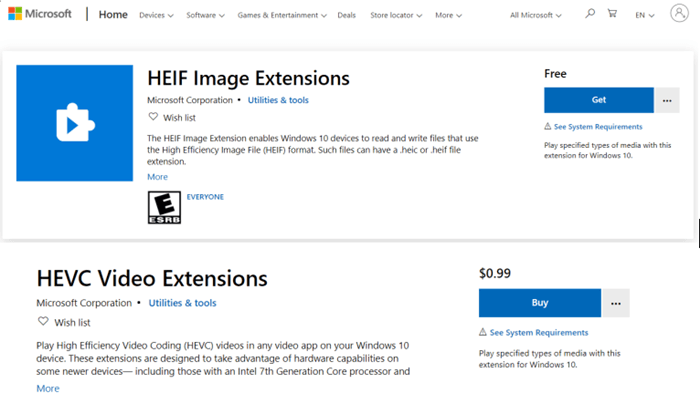Click the HEIF Image Extensions app tile

(x=75, y=123)
